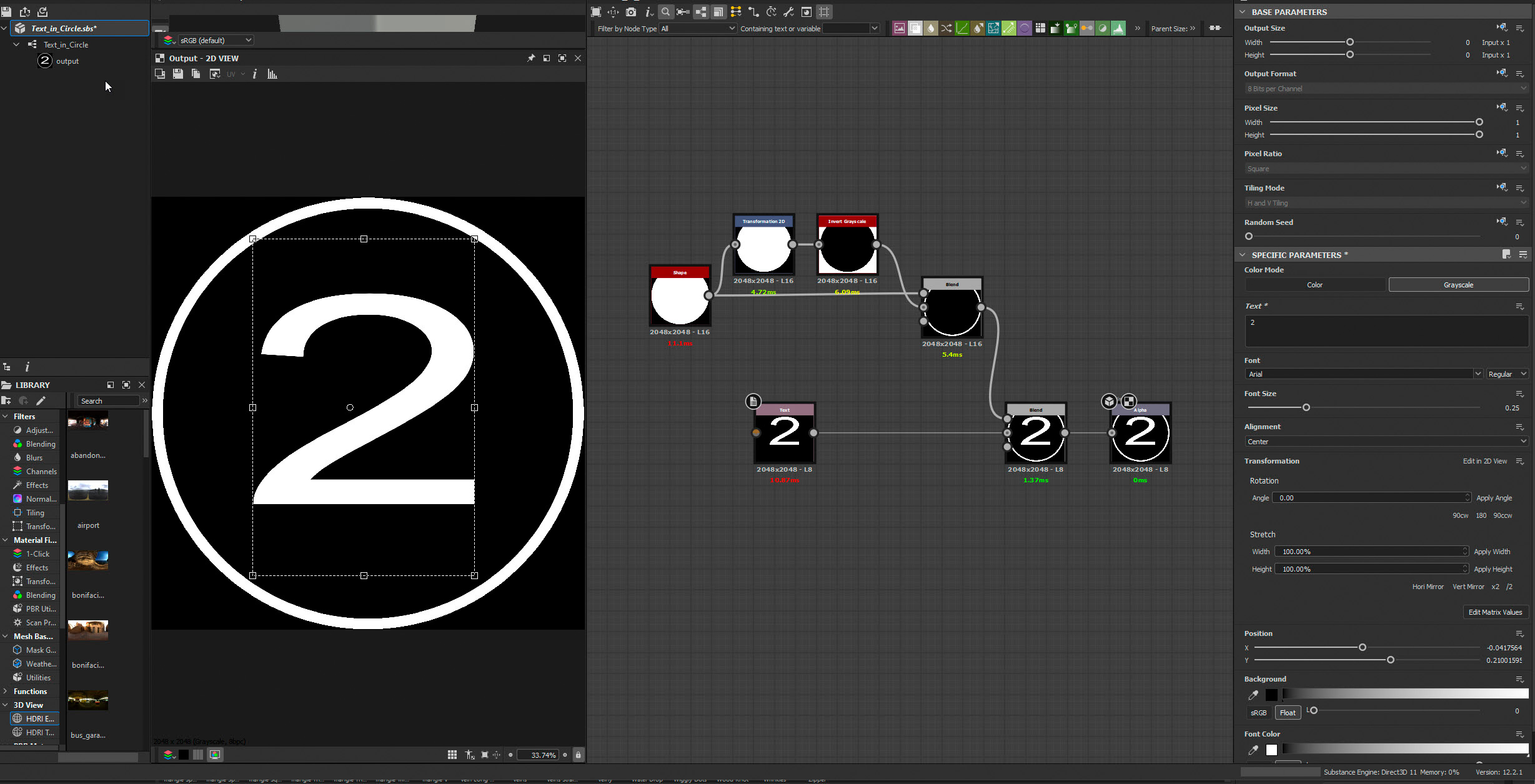1535x784 pixels.
Task: Copy the image from the 2D View
Action: (x=196, y=74)
